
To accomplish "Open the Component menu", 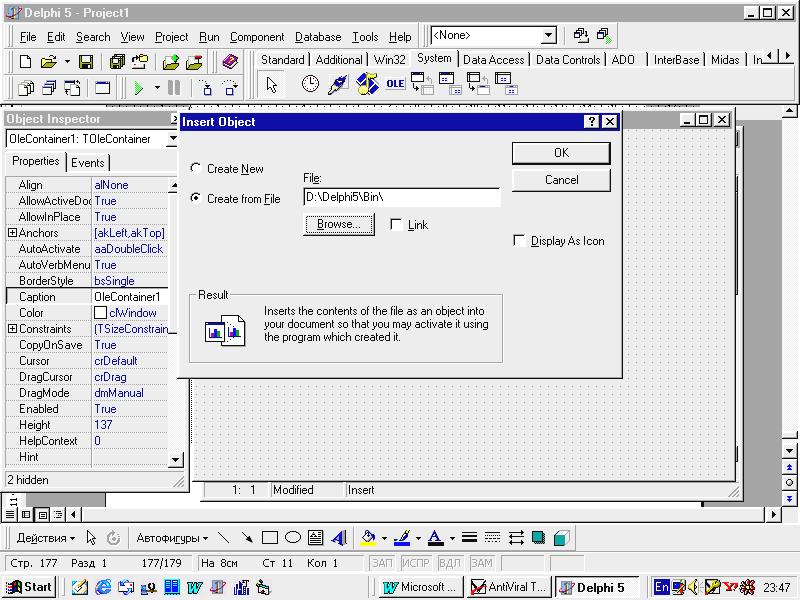I will coord(257,37).
